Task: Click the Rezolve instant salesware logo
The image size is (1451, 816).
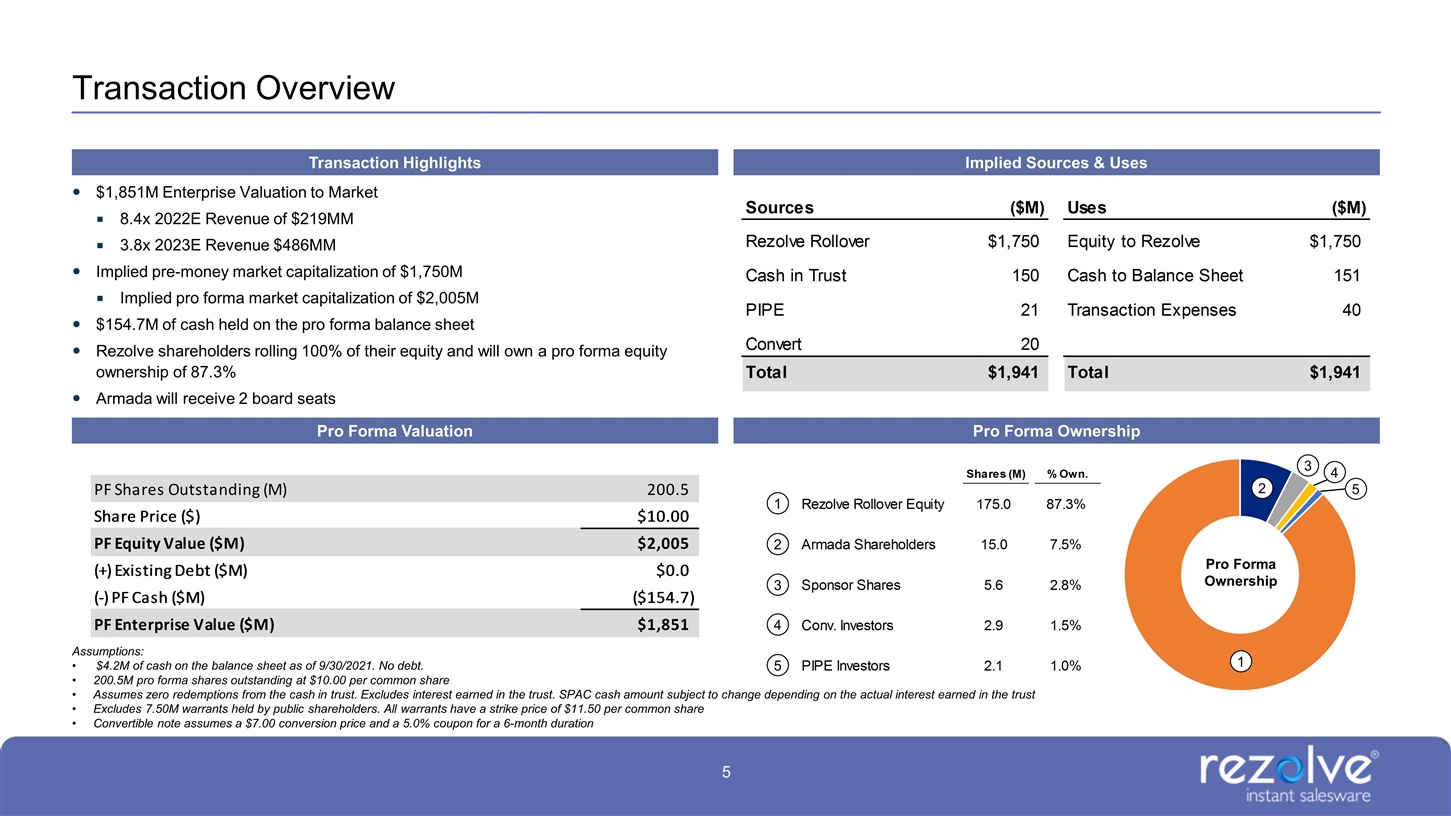Action: (x=1290, y=777)
